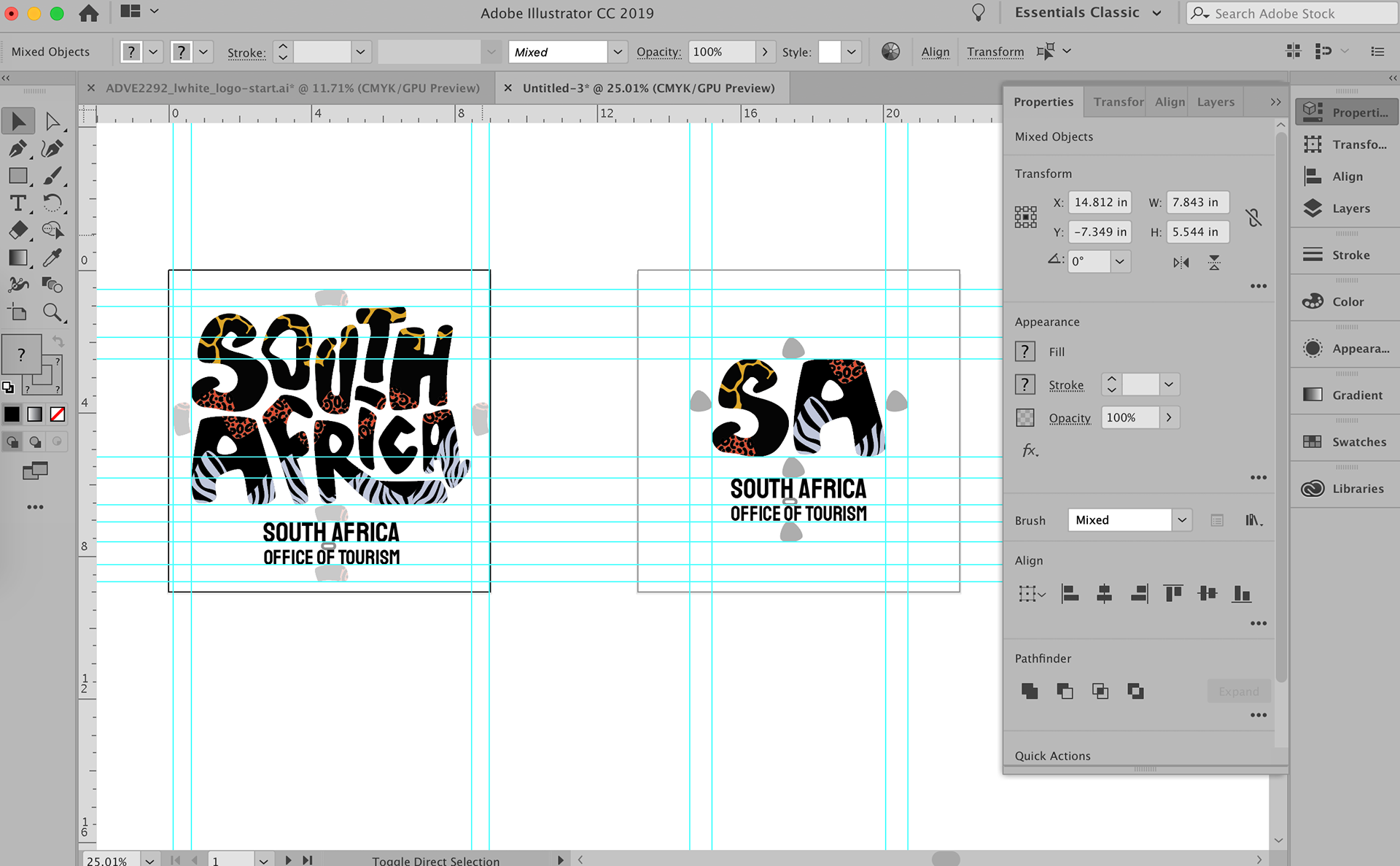Click Stroke swatch in Properties panel
Viewport: 1400px width, 866px height.
click(x=1025, y=384)
